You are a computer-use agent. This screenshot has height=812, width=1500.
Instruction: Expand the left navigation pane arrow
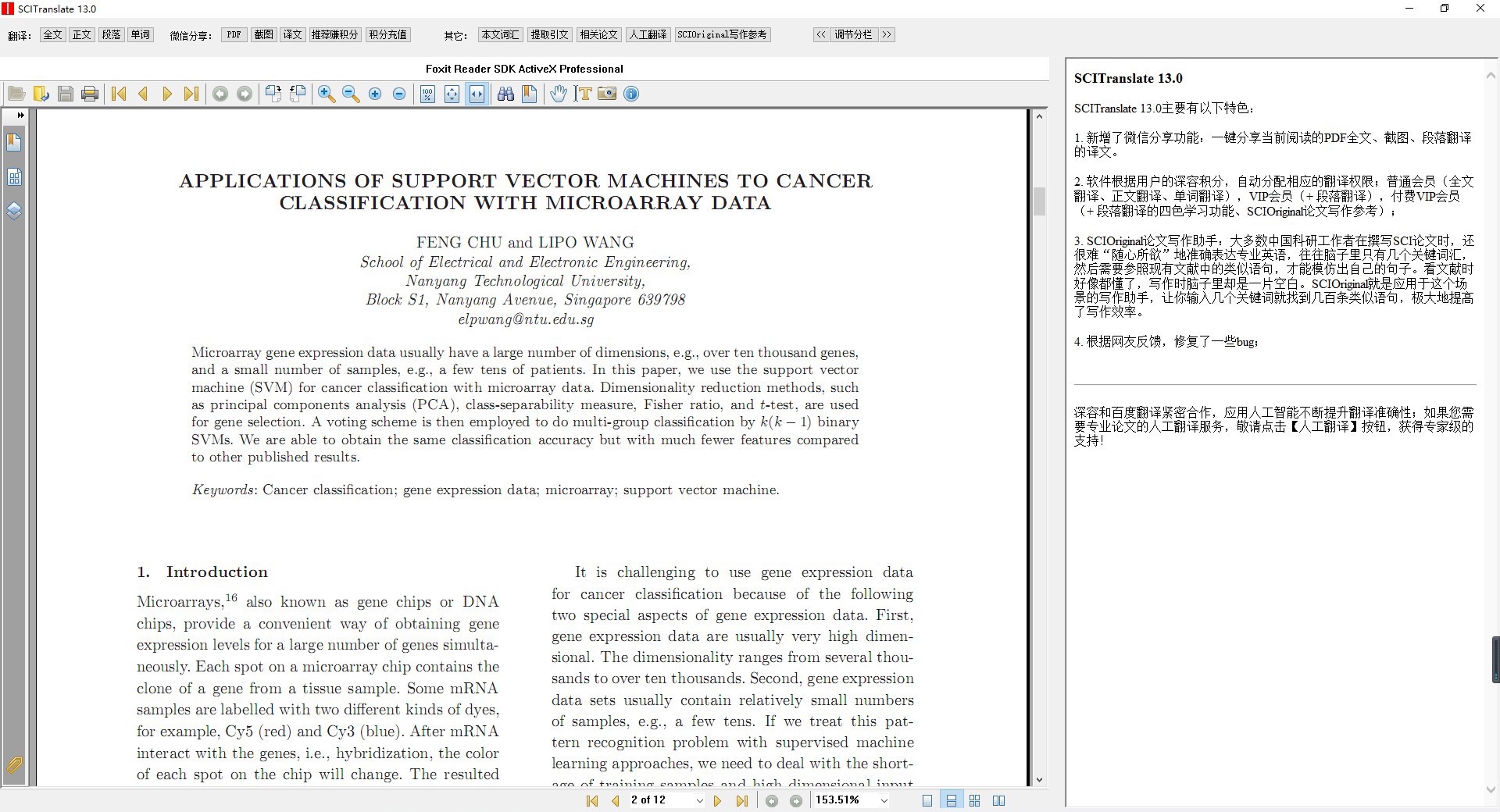click(20, 115)
